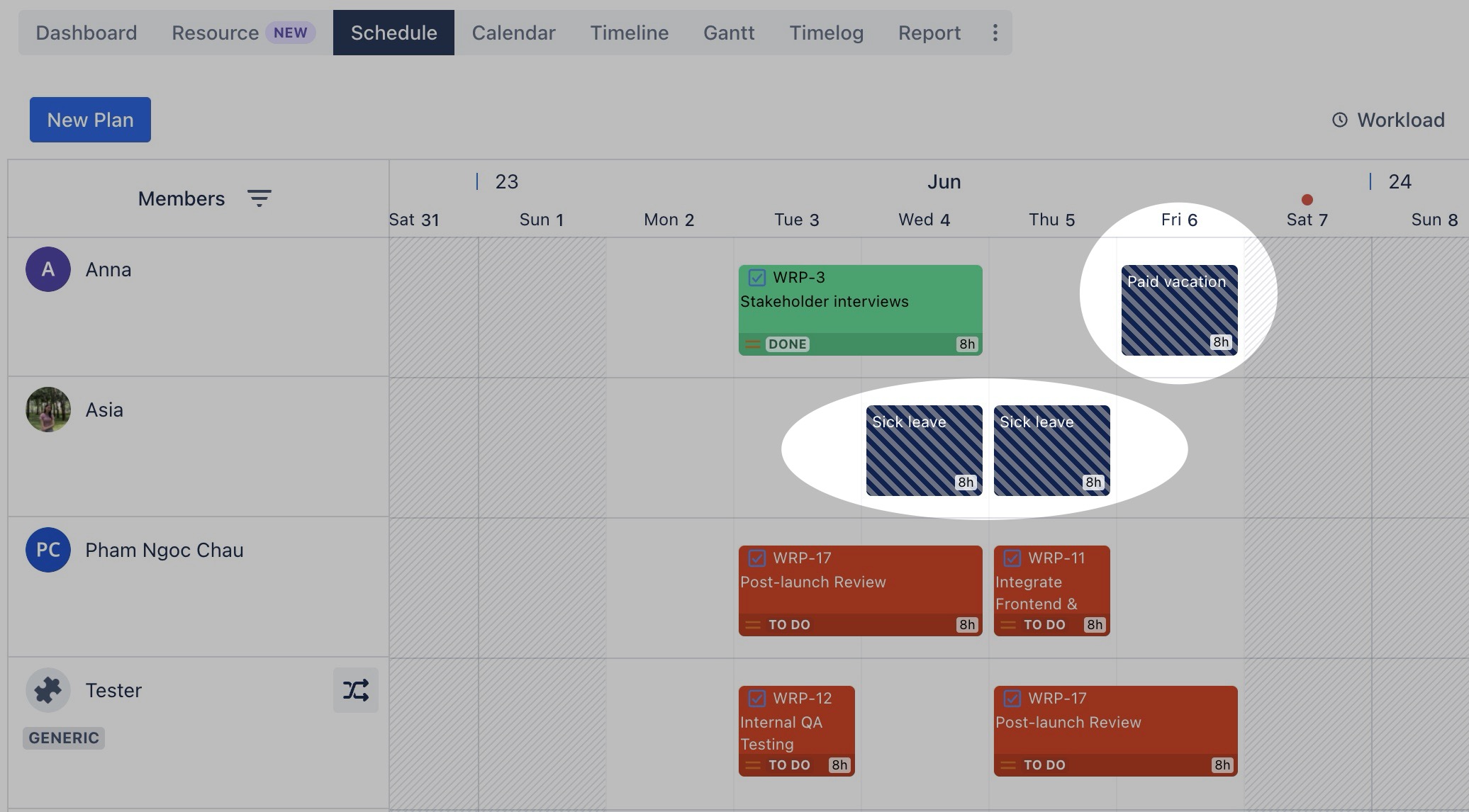Click the GENERIC badge under Tester
The width and height of the screenshot is (1469, 812).
(64, 738)
